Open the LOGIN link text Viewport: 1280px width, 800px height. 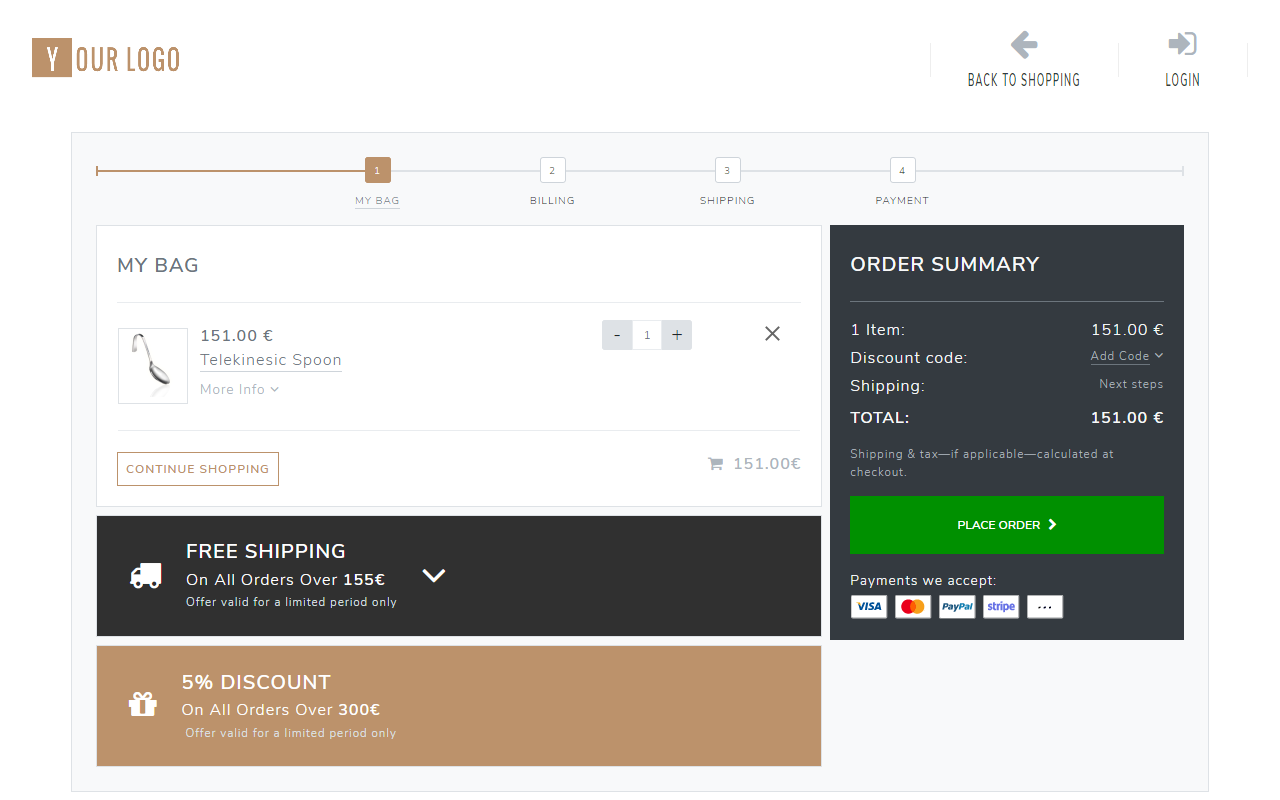1182,80
